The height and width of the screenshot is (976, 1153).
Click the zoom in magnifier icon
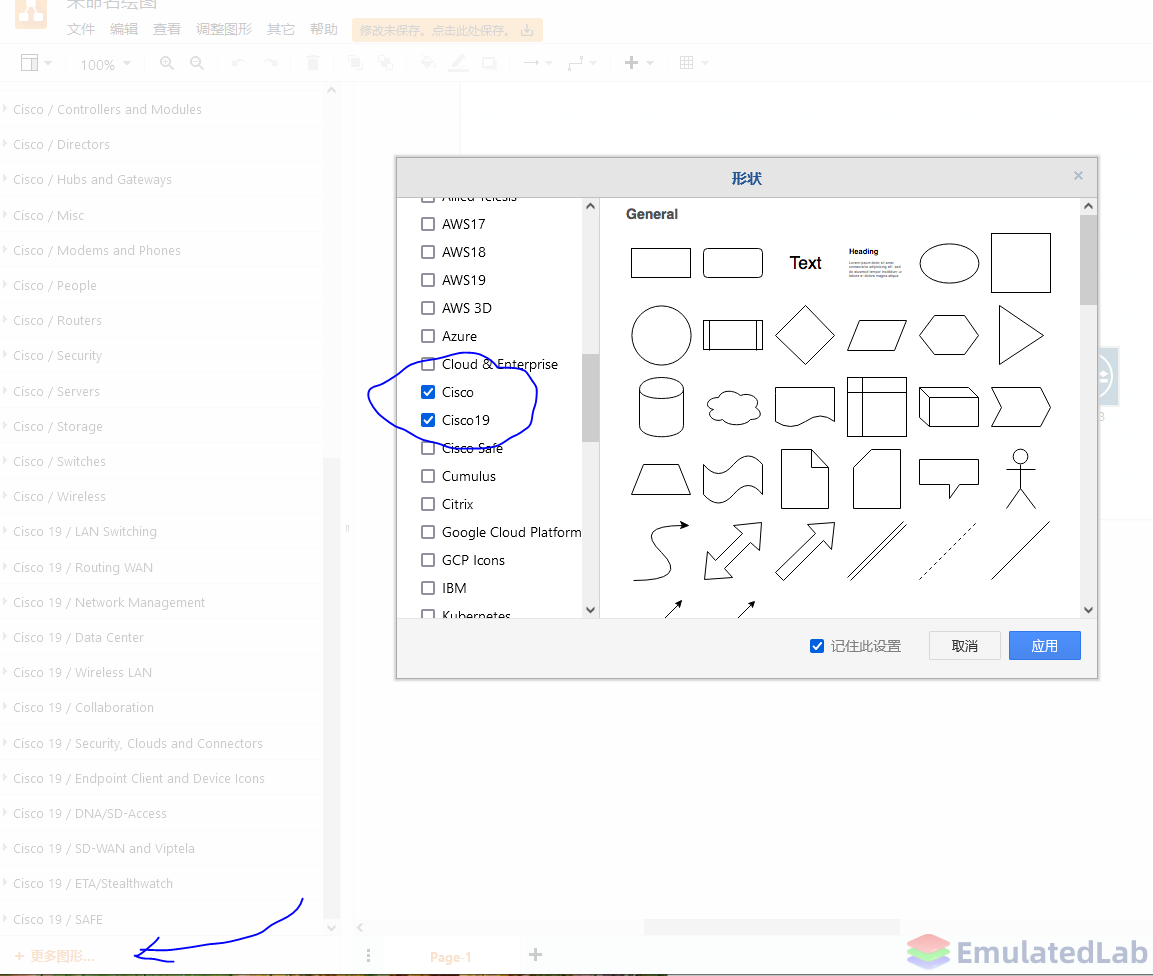coord(167,63)
